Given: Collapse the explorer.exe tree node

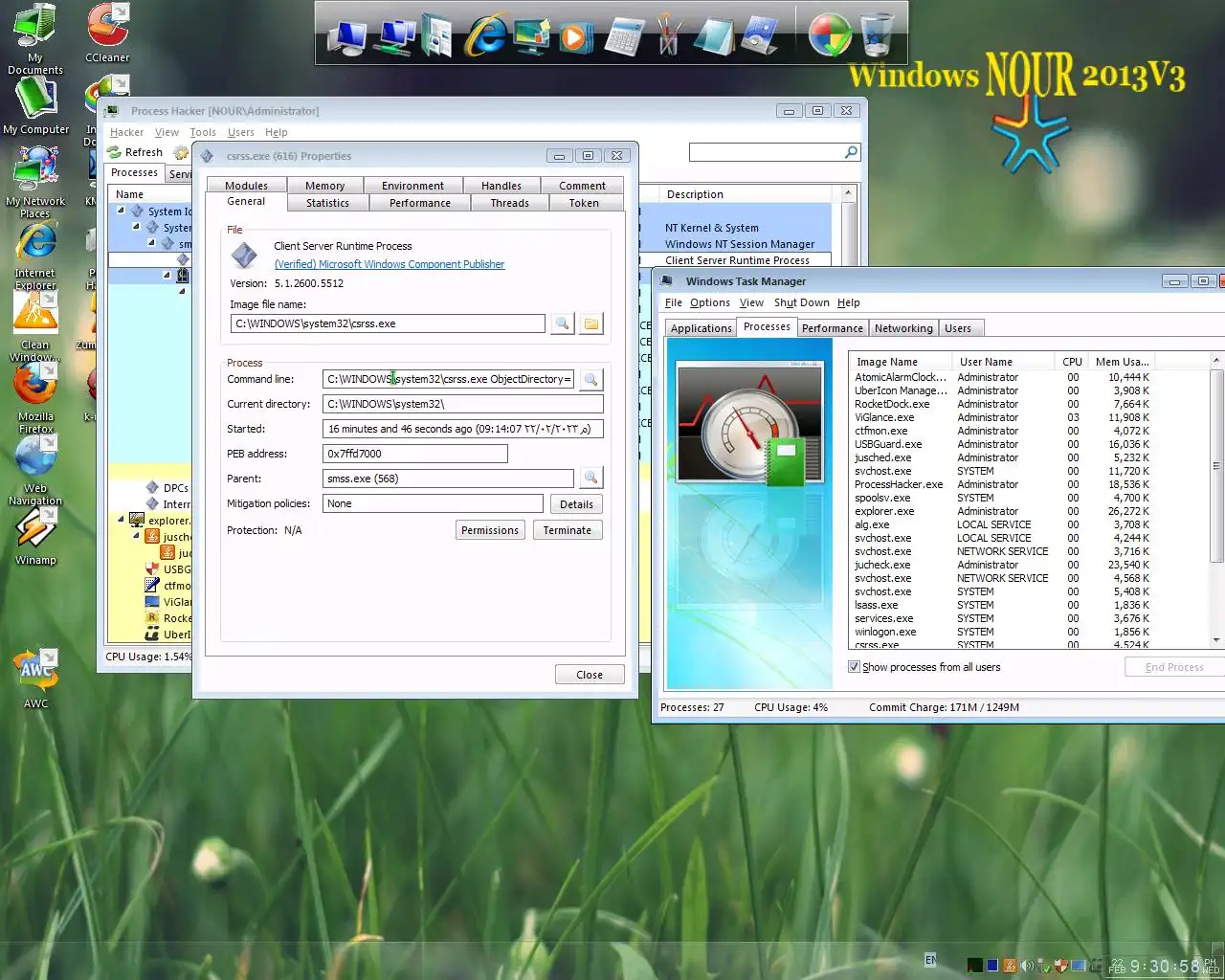Looking at the screenshot, I should (122, 520).
